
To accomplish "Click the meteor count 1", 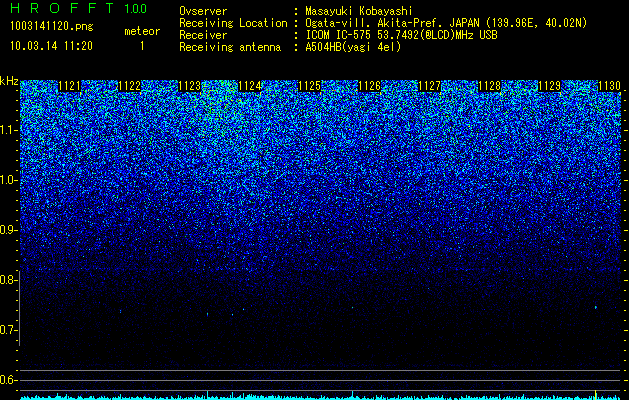I will (x=142, y=46).
